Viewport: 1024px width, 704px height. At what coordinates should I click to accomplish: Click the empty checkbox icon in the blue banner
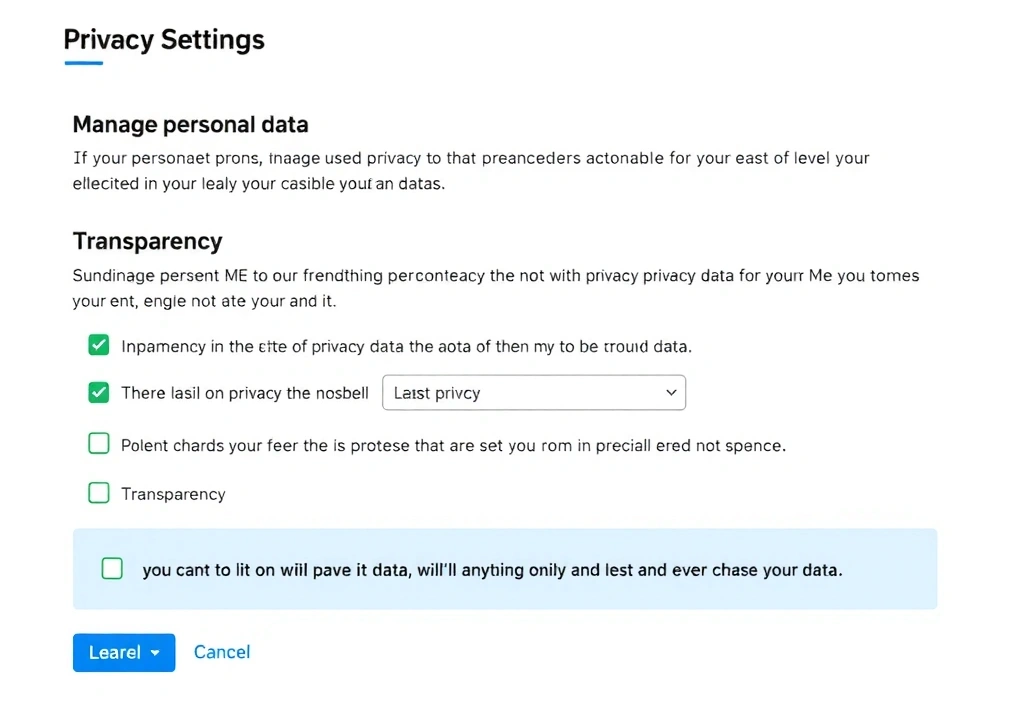[x=111, y=569]
